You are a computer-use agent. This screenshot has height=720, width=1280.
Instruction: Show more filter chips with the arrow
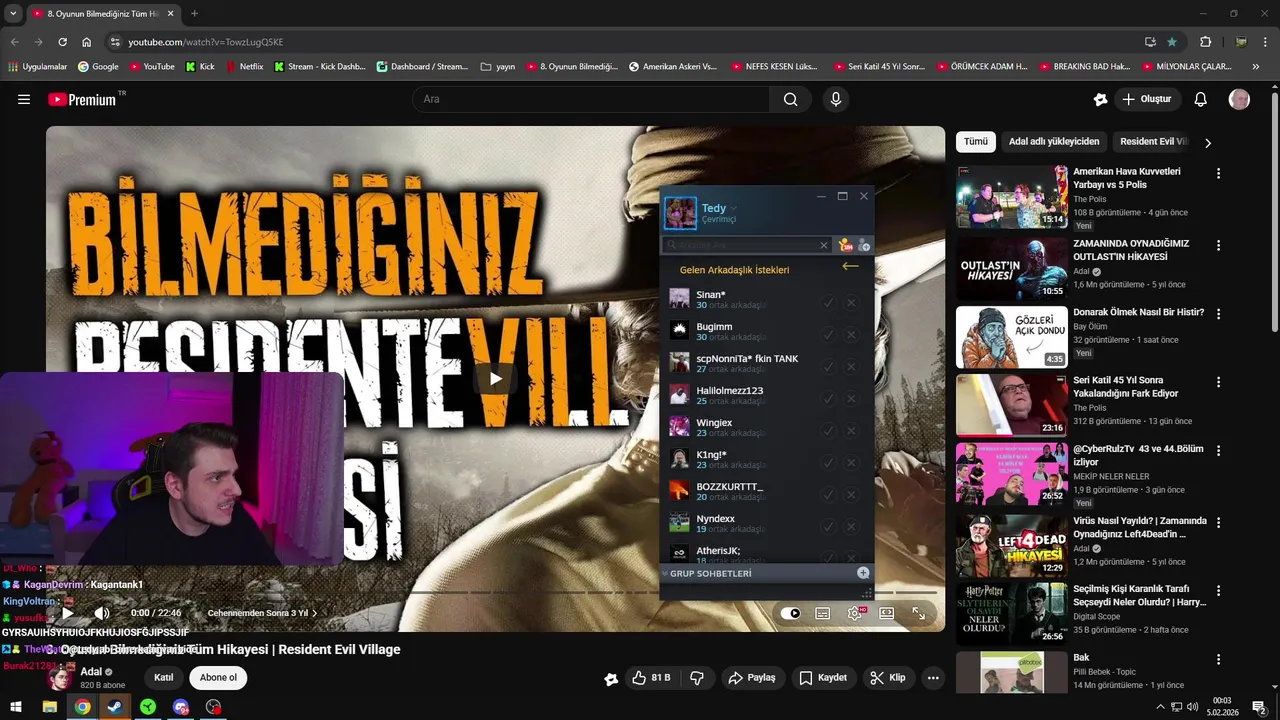tap(1208, 143)
